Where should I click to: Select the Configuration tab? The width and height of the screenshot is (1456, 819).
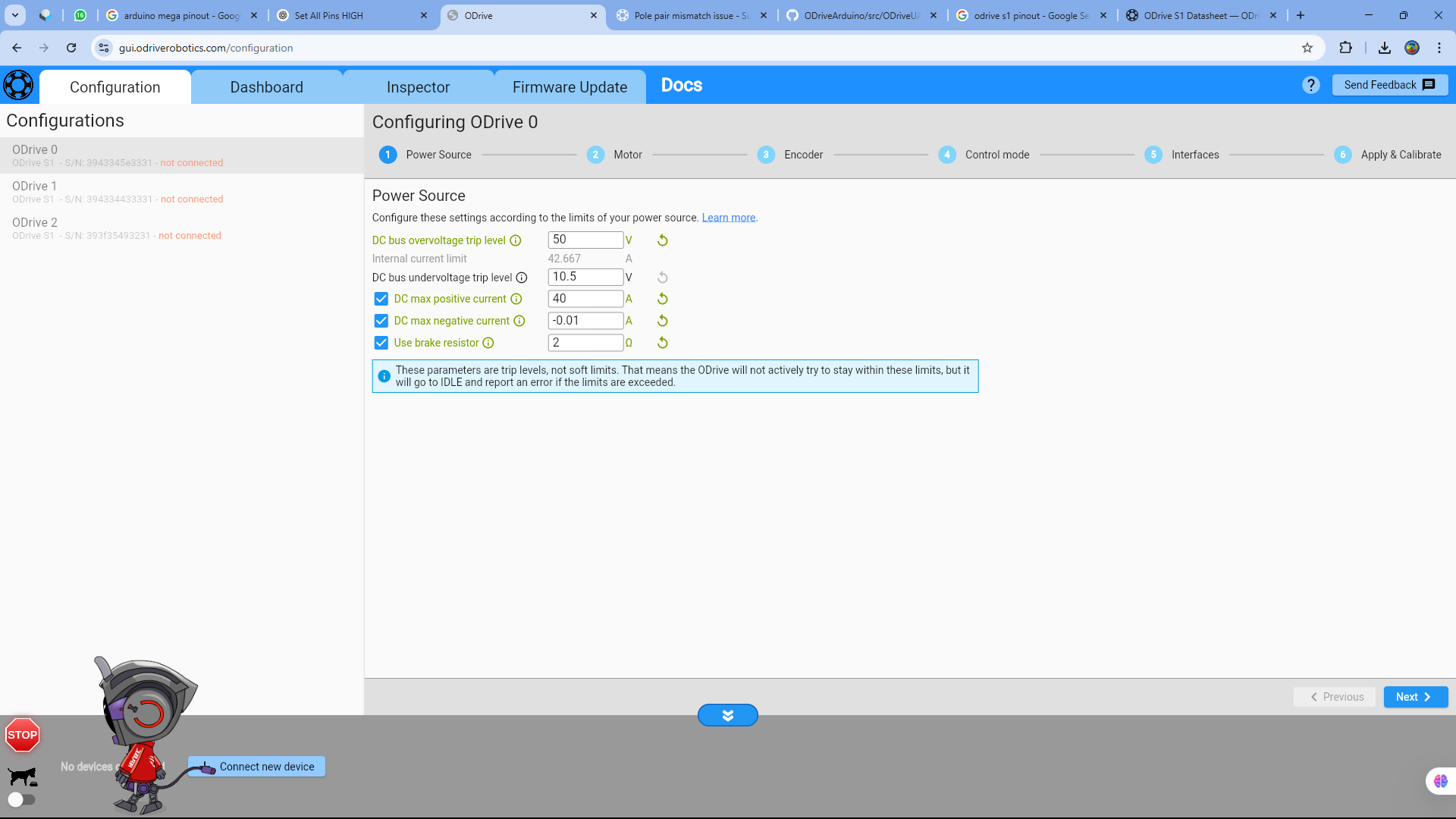pos(115,87)
